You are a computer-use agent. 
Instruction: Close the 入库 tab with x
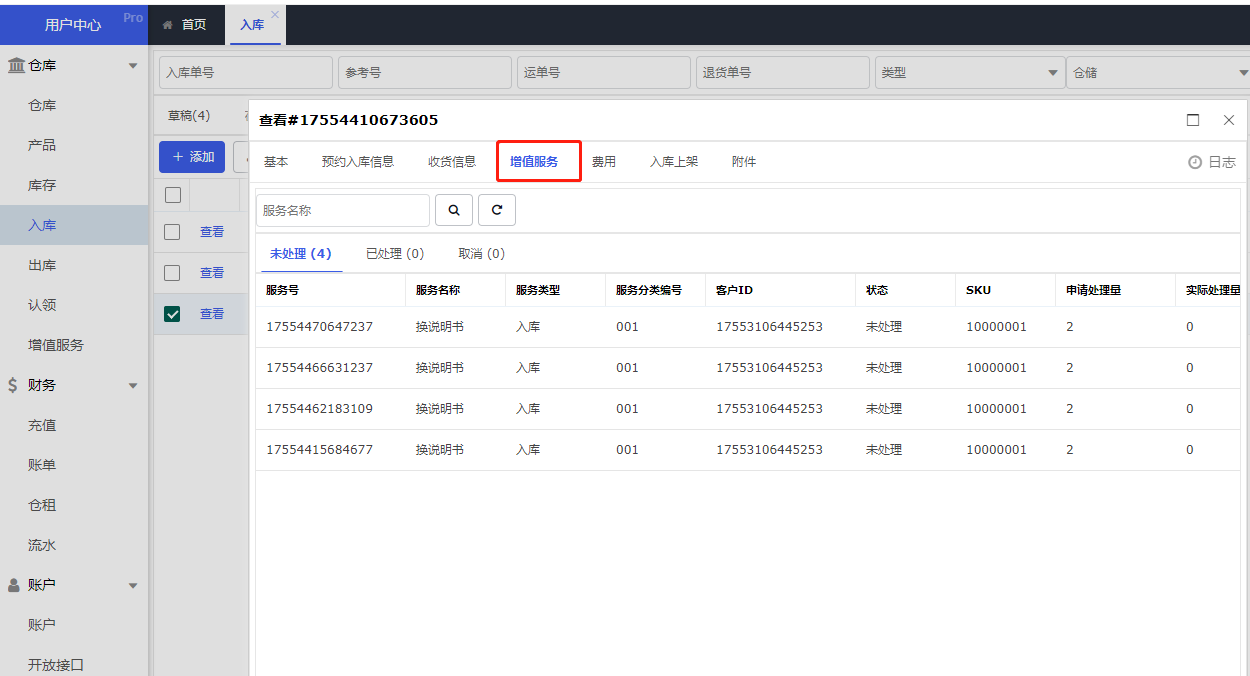pos(275,14)
